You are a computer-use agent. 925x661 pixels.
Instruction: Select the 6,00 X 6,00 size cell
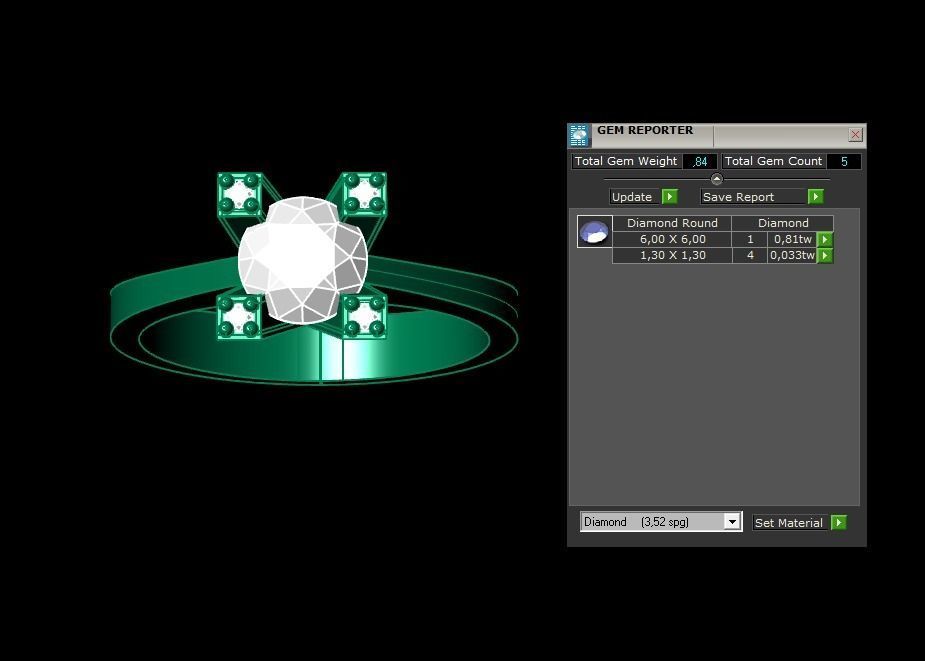click(672, 239)
